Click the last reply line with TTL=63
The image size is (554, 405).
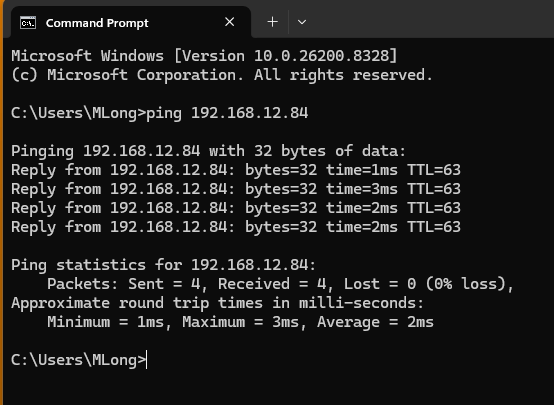(x=236, y=227)
